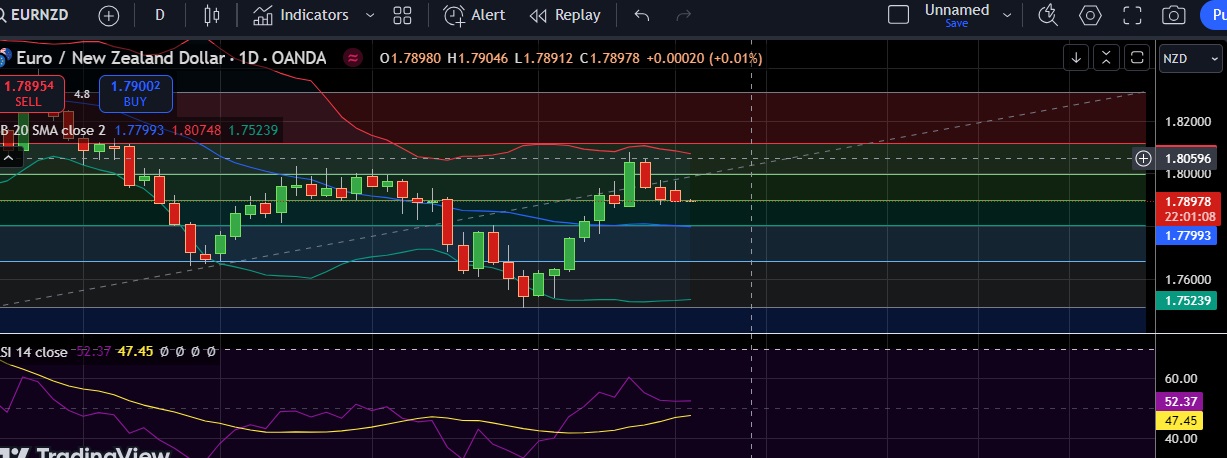This screenshot has height=458, width=1227.
Task: Toggle the maximize chart pane button
Action: pos(1136,58)
